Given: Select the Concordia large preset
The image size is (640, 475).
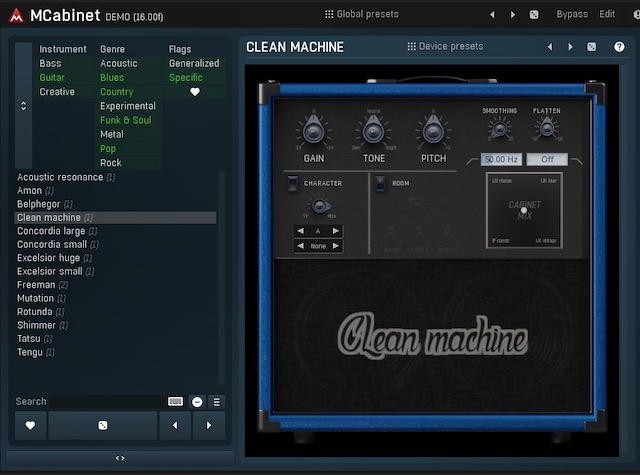Looking at the screenshot, I should [x=51, y=231].
